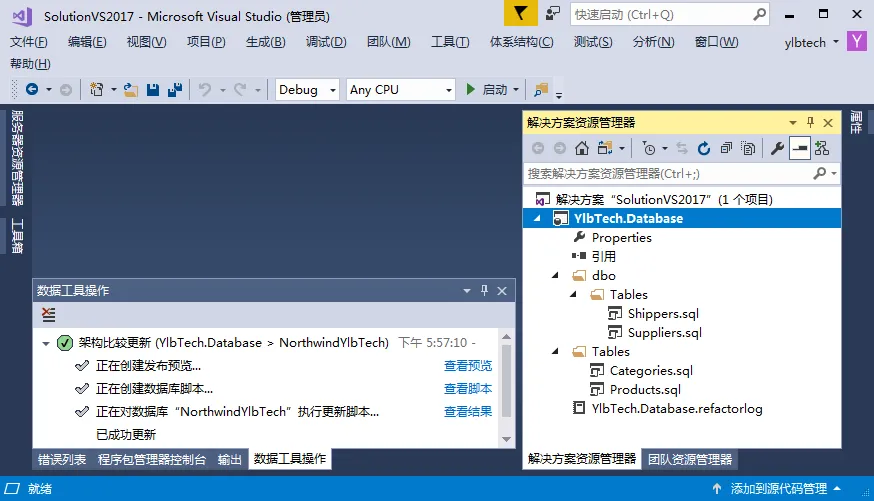The height and width of the screenshot is (501, 874).
Task: Switch to the 错误列表 tab
Action: (62, 459)
